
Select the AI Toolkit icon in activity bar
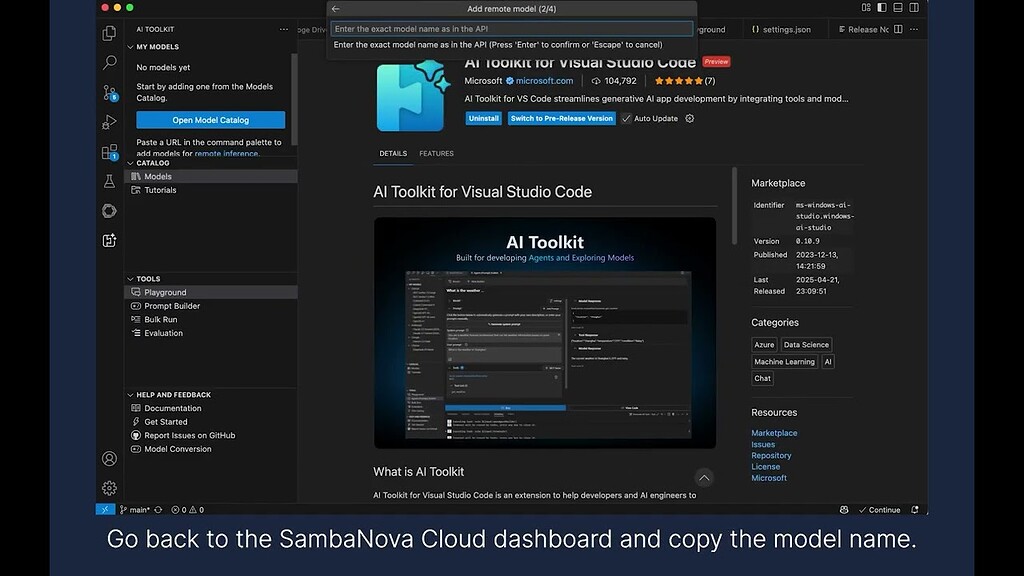[x=108, y=240]
